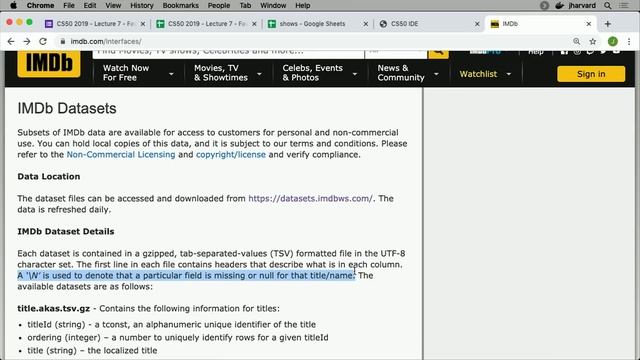The width and height of the screenshot is (640, 360).
Task: Click the ordering (integer) bullet line
Action: pos(178,338)
